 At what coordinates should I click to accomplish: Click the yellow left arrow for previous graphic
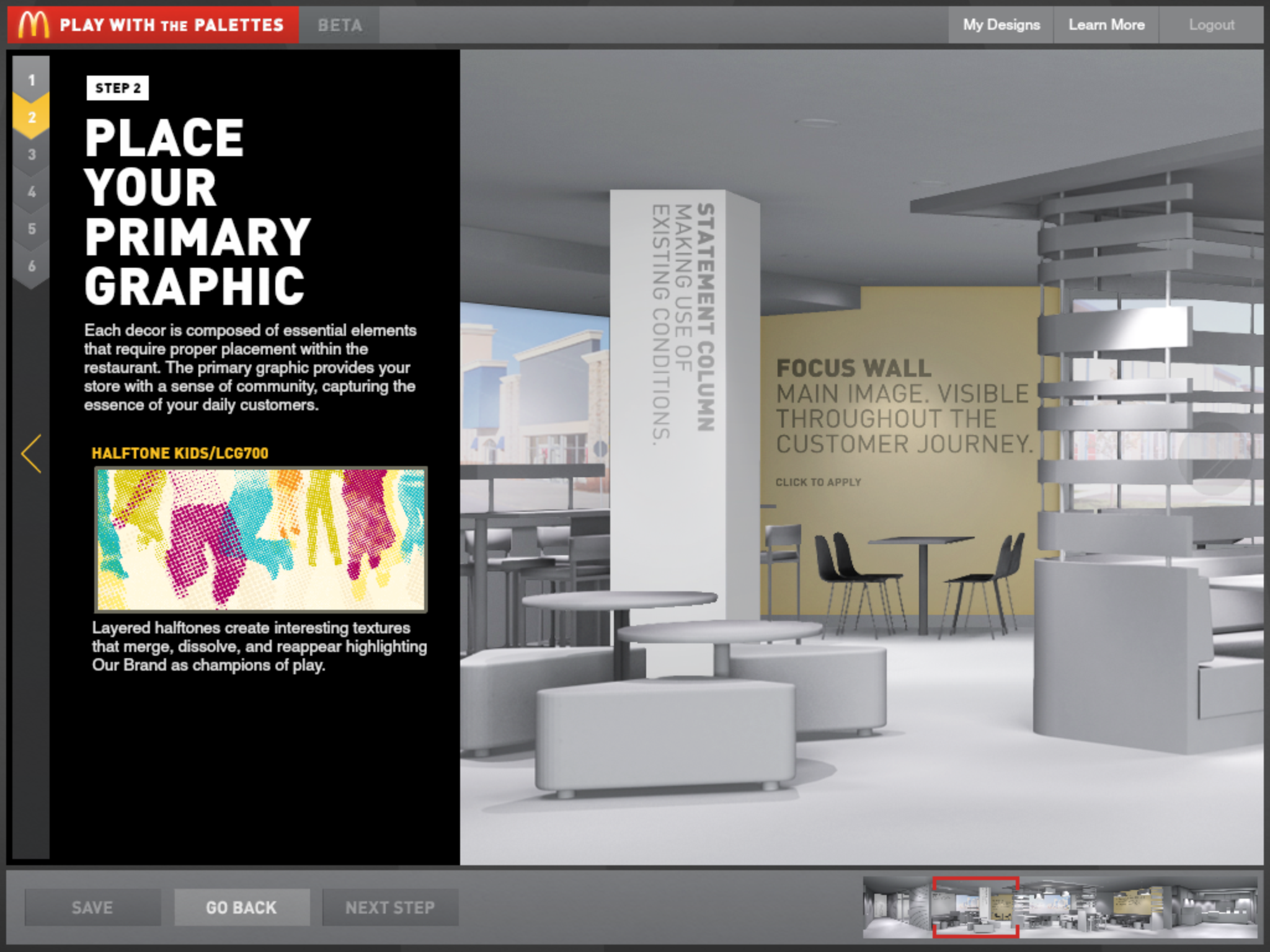(x=32, y=454)
